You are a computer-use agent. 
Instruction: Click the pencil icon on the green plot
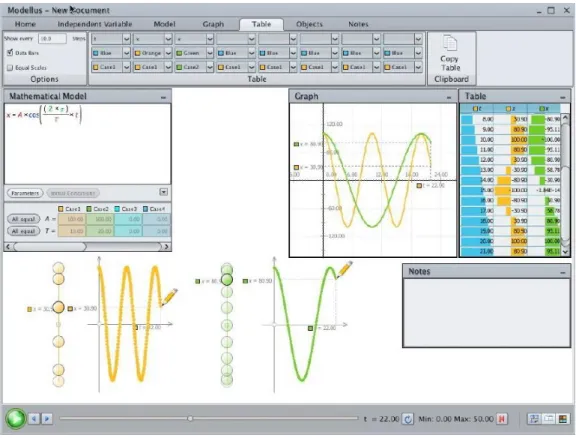pyautogui.click(x=344, y=270)
